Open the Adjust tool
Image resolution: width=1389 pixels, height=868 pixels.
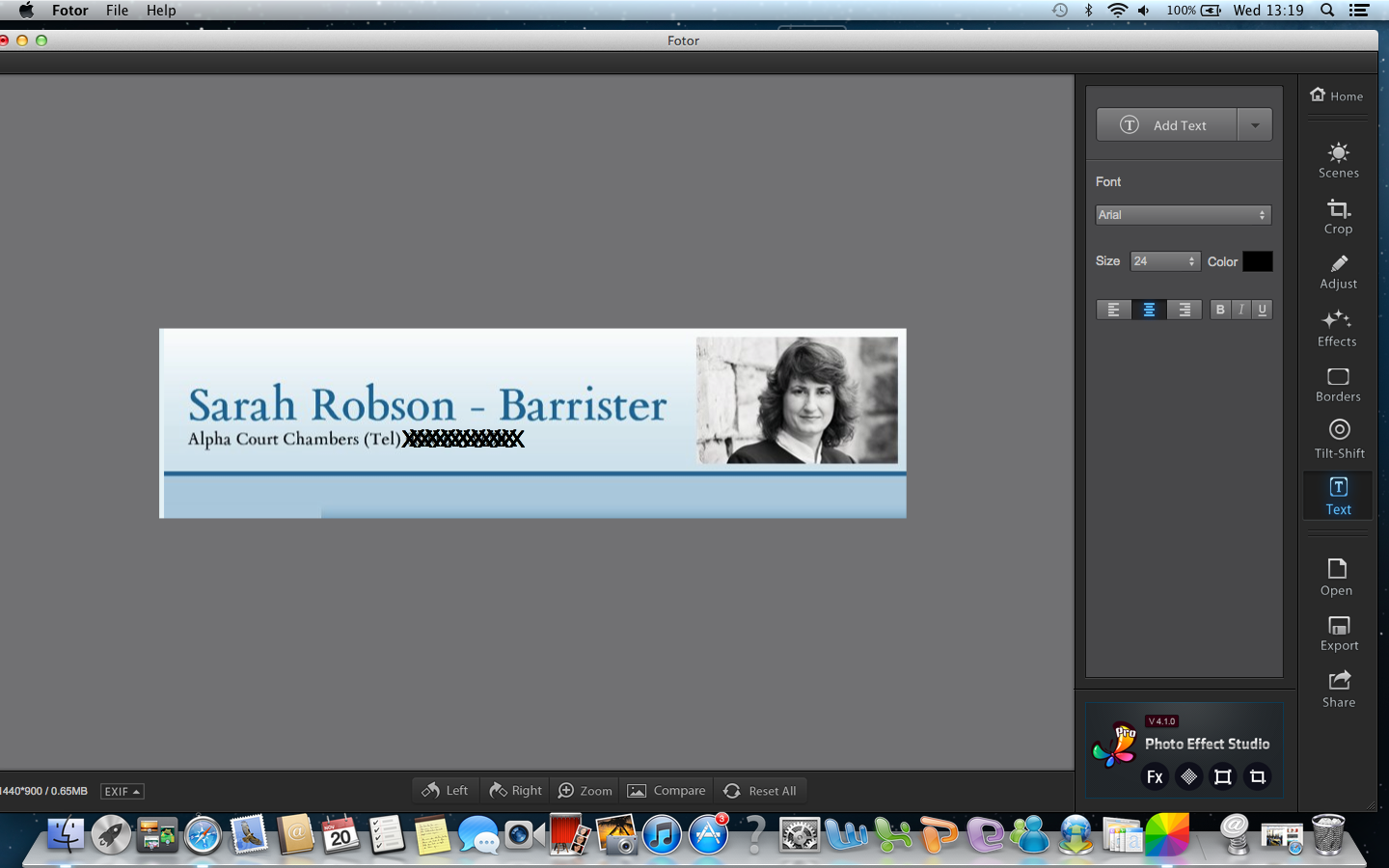coord(1338,273)
